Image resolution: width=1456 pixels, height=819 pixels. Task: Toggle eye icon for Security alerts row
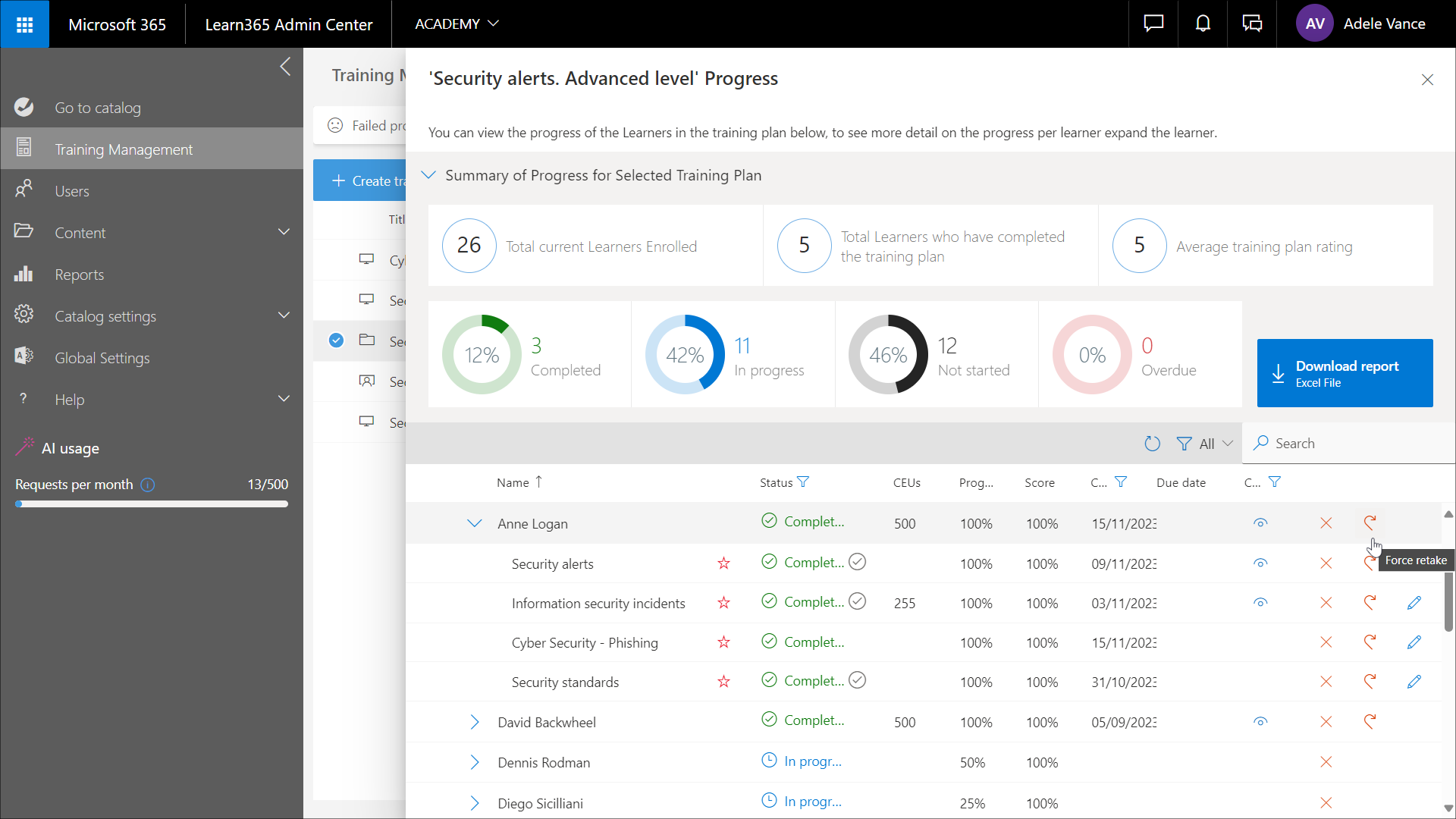coord(1260,563)
